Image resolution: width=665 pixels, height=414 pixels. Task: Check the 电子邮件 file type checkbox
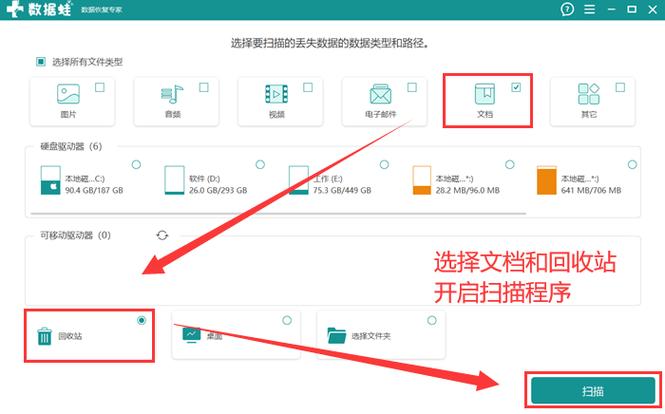click(x=412, y=87)
